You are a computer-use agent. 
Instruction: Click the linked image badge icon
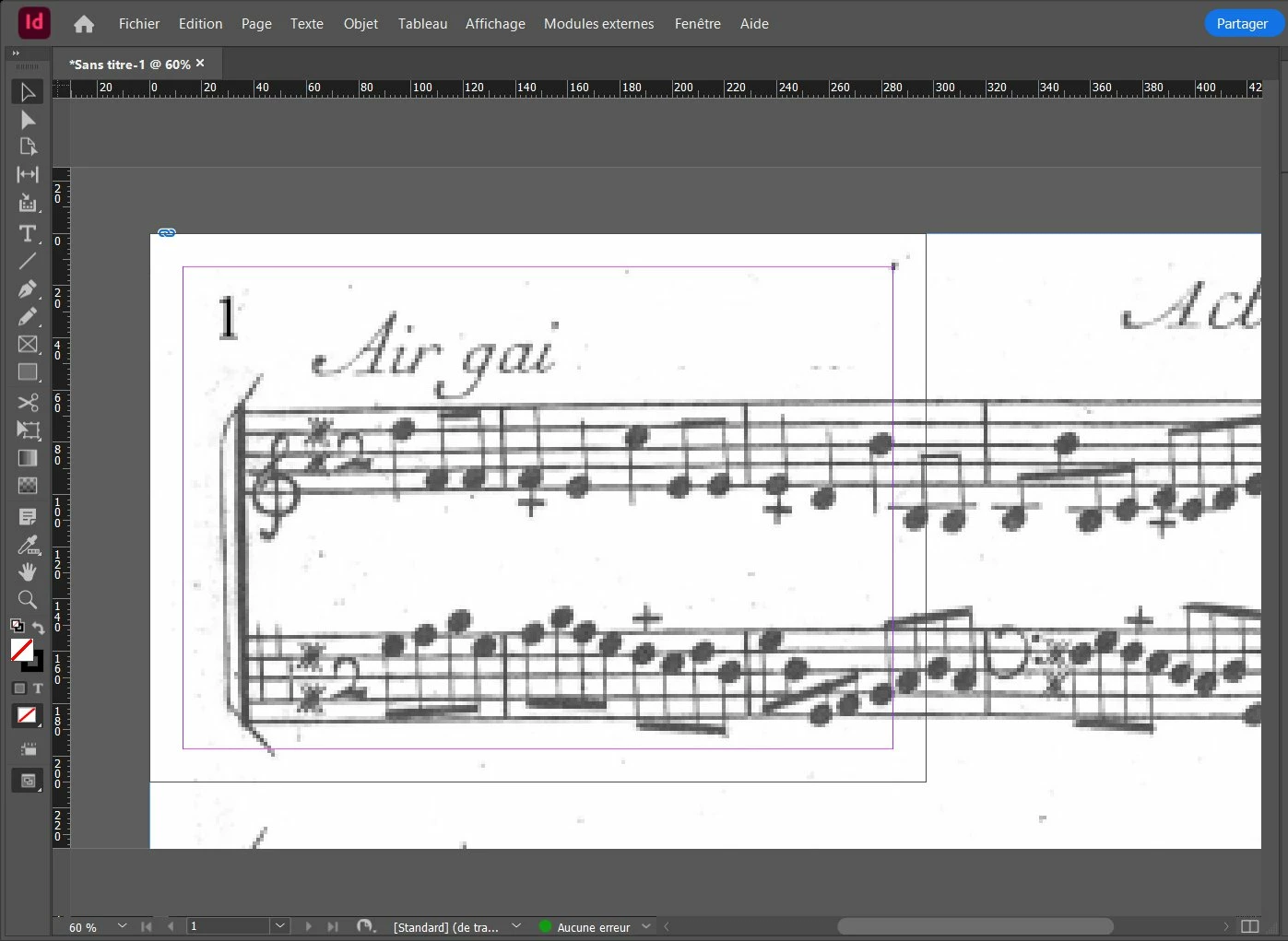167,233
